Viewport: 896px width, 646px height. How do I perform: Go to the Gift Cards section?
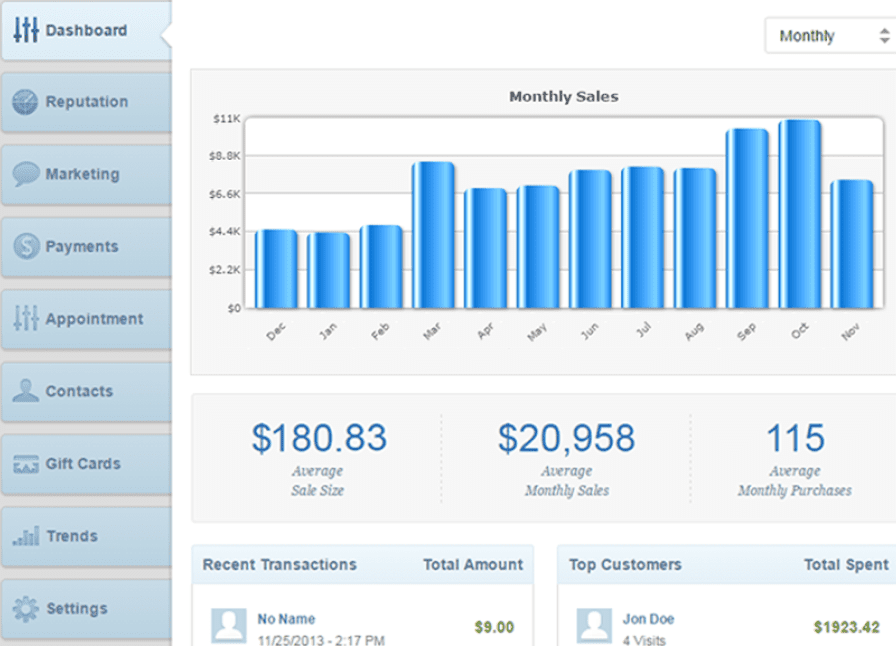pos(83,464)
